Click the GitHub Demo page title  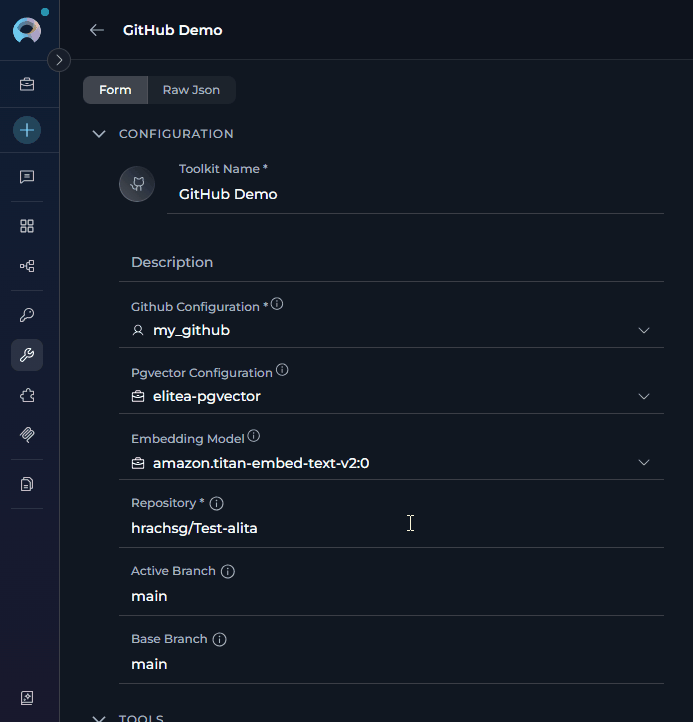click(x=173, y=30)
